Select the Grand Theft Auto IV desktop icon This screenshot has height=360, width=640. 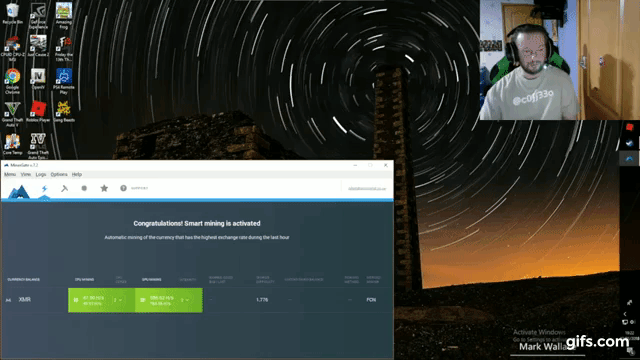pyautogui.click(x=38, y=146)
